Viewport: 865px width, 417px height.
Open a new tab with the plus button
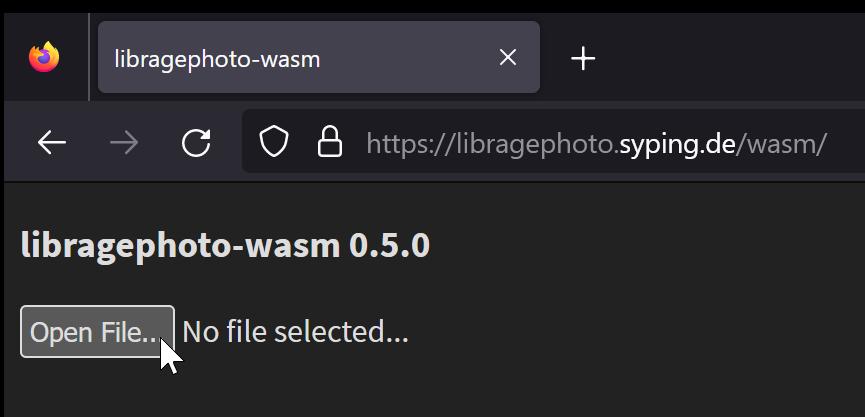(583, 59)
